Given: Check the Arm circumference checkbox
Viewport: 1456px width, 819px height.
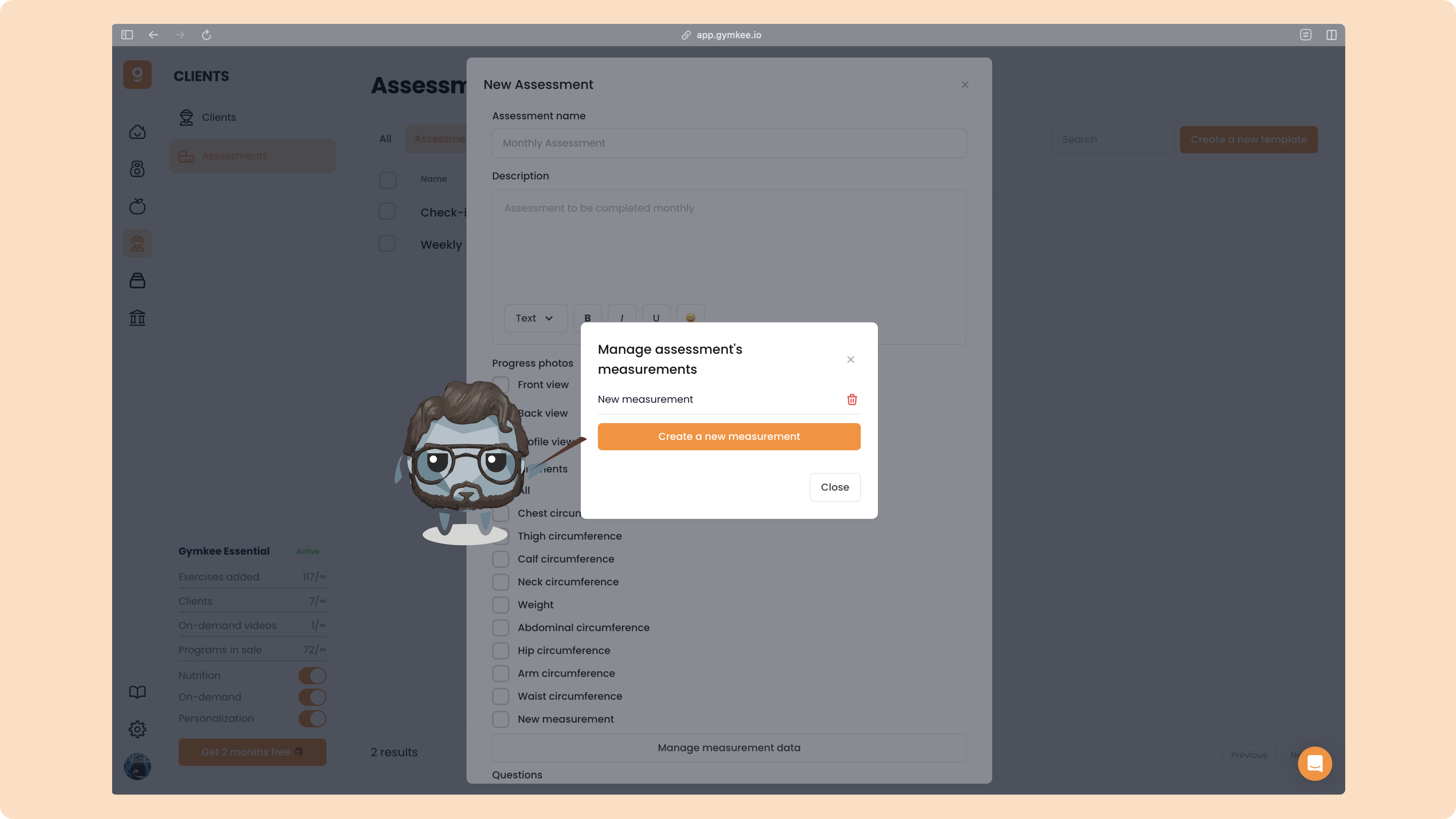Looking at the screenshot, I should pyautogui.click(x=500, y=673).
